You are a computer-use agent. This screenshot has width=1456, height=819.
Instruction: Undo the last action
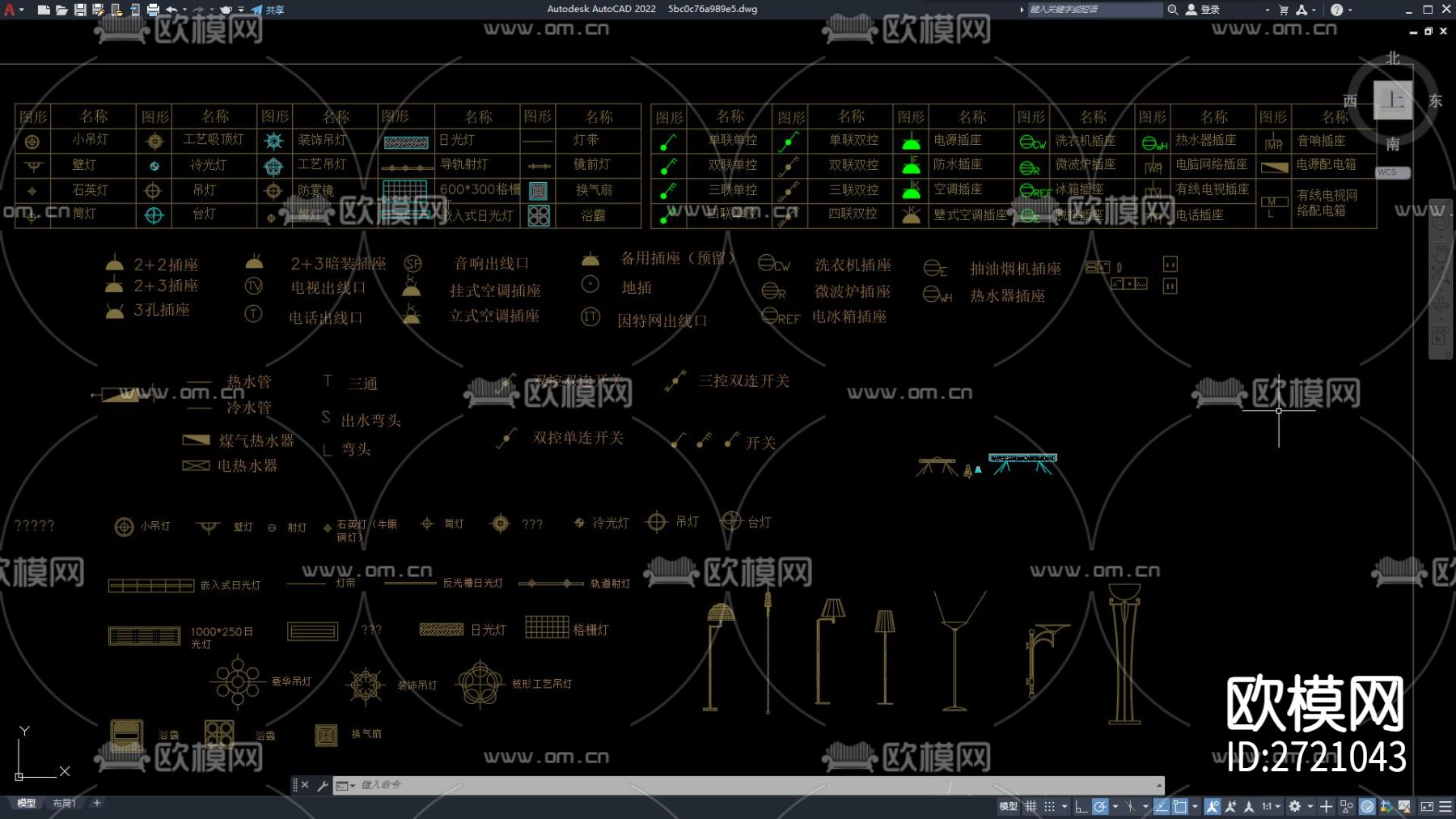(x=171, y=10)
